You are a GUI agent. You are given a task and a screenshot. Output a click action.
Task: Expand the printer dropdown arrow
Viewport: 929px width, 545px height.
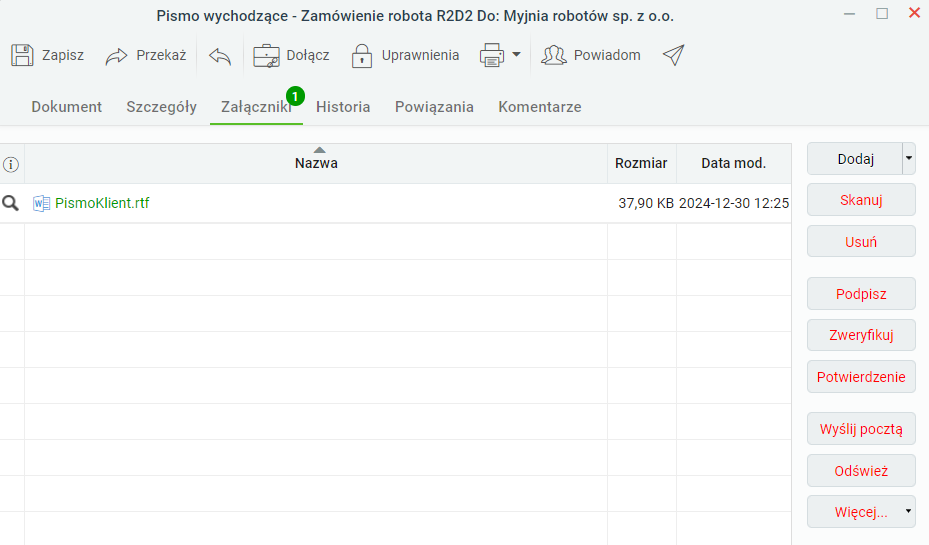tap(517, 54)
